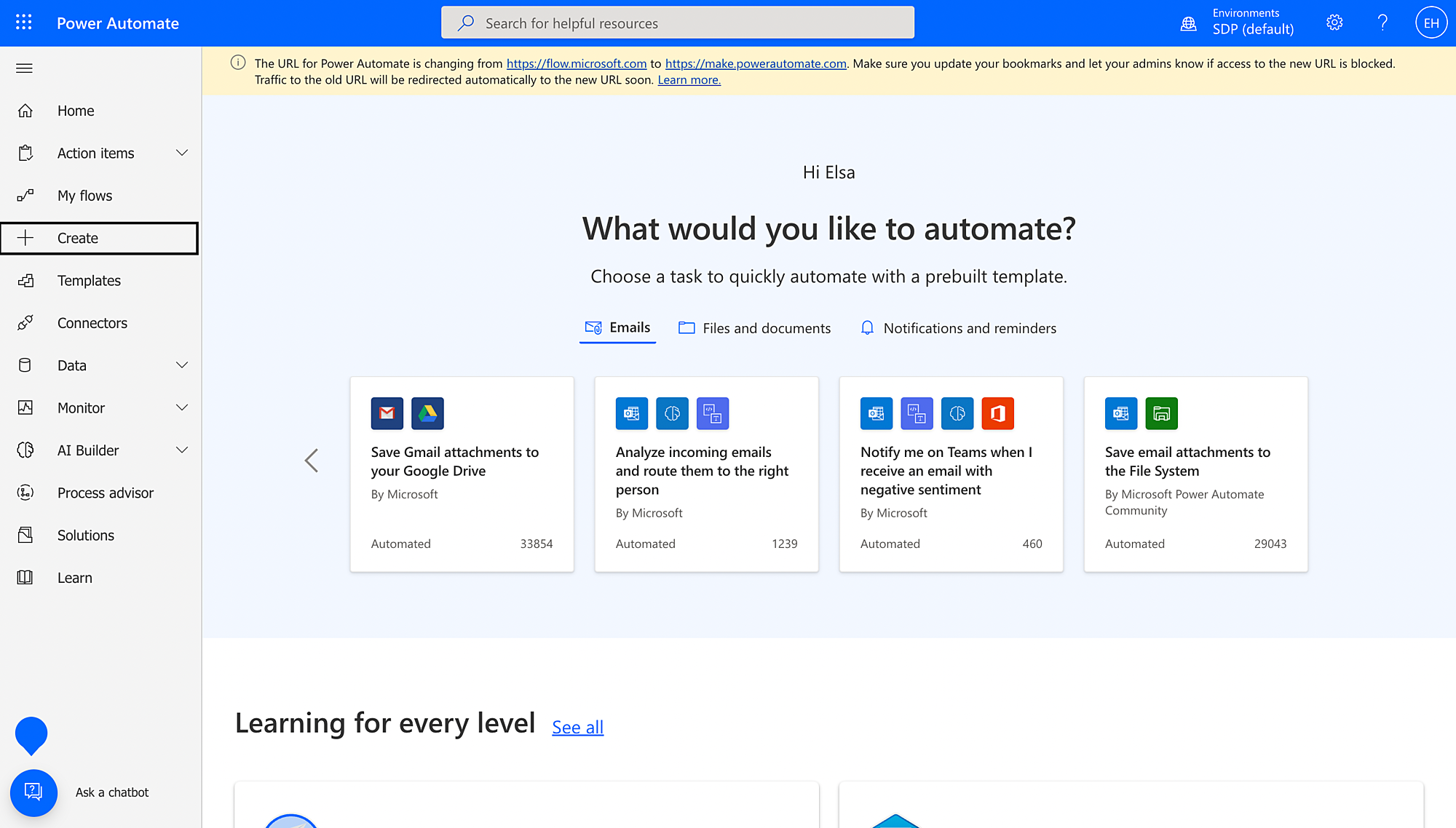
Task: Expand the Data section chevron
Action: pyautogui.click(x=182, y=365)
